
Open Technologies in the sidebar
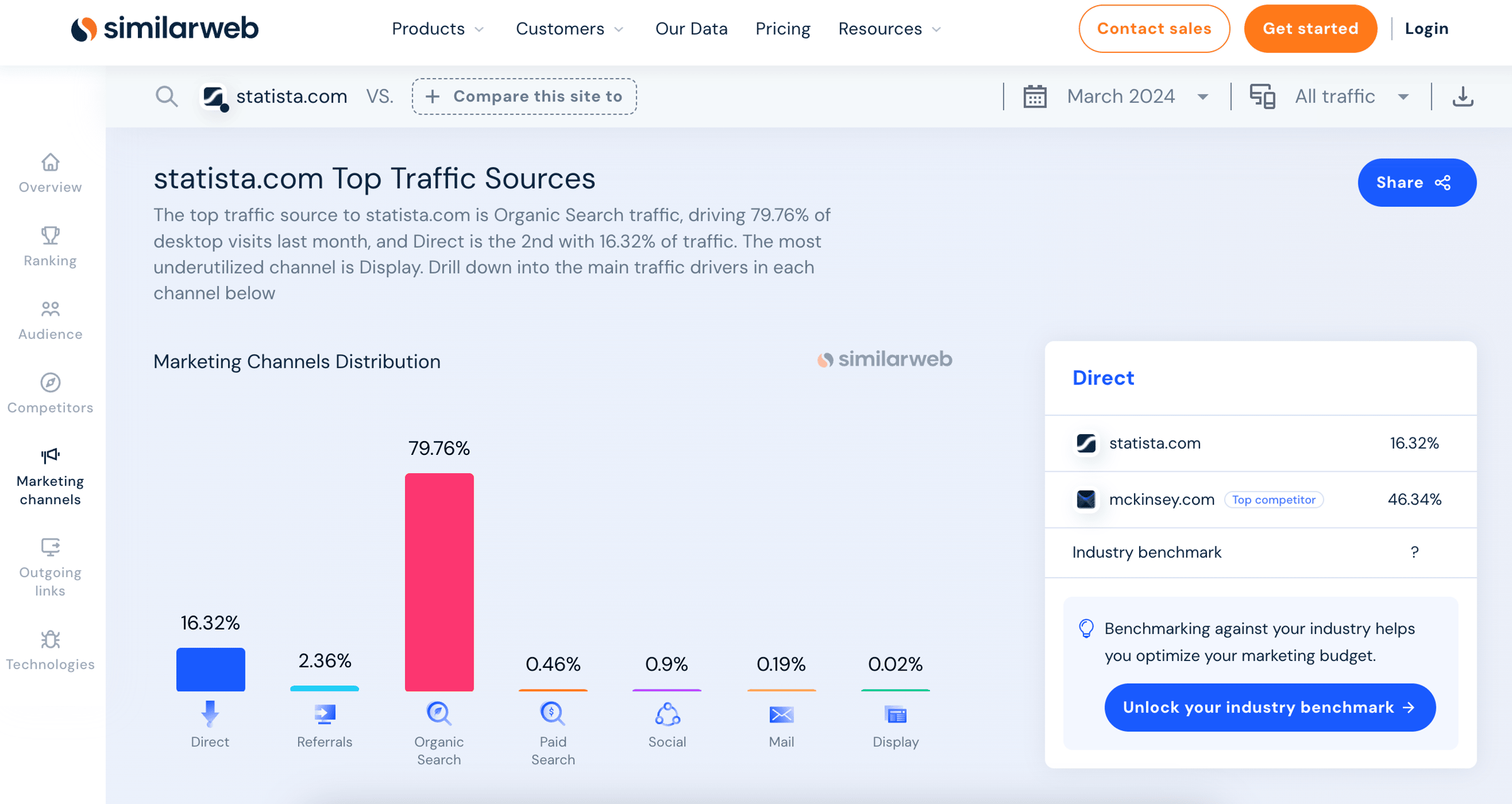pos(50,650)
